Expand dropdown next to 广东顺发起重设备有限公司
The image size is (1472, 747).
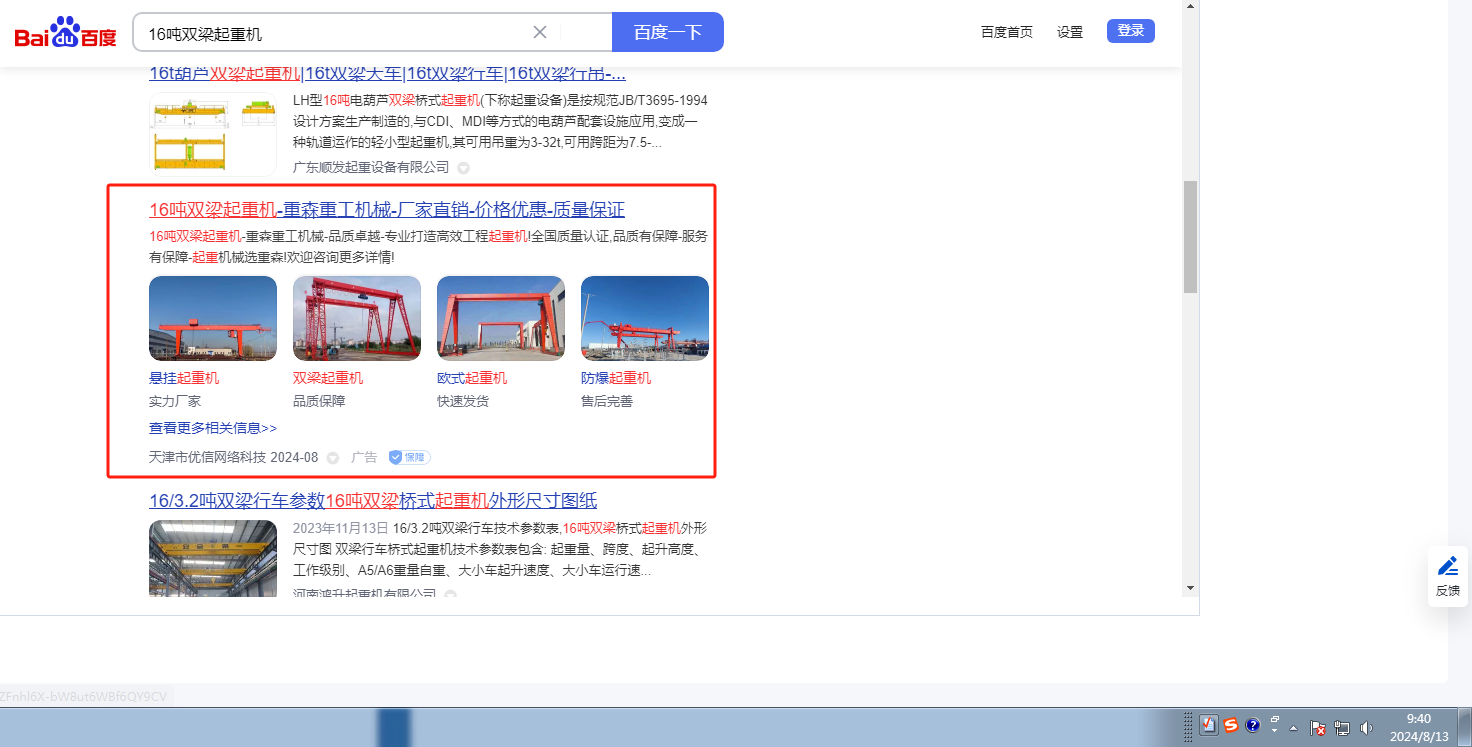pos(463,167)
